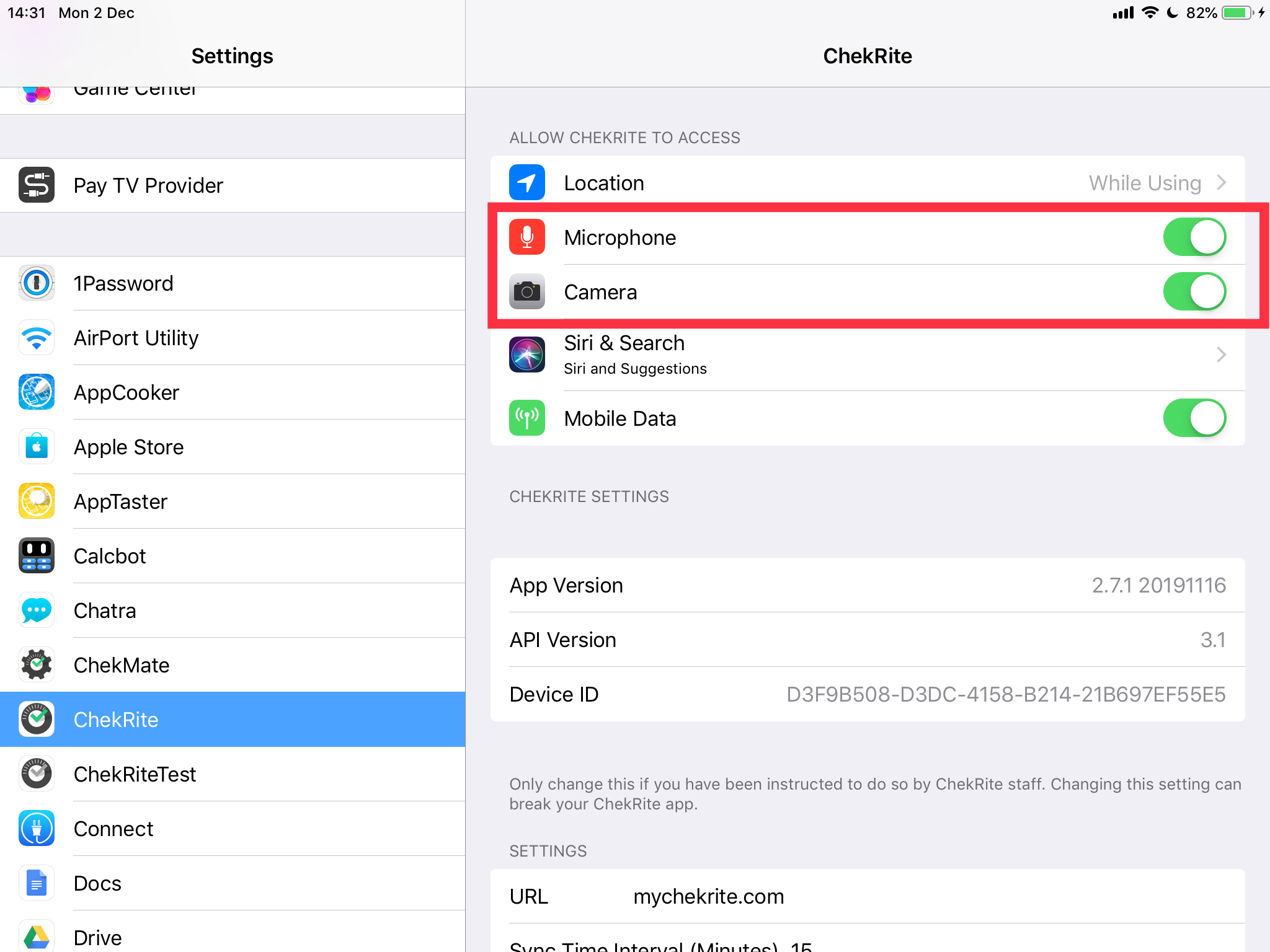1270x952 pixels.
Task: Tap the grey Camera icon
Action: click(527, 291)
